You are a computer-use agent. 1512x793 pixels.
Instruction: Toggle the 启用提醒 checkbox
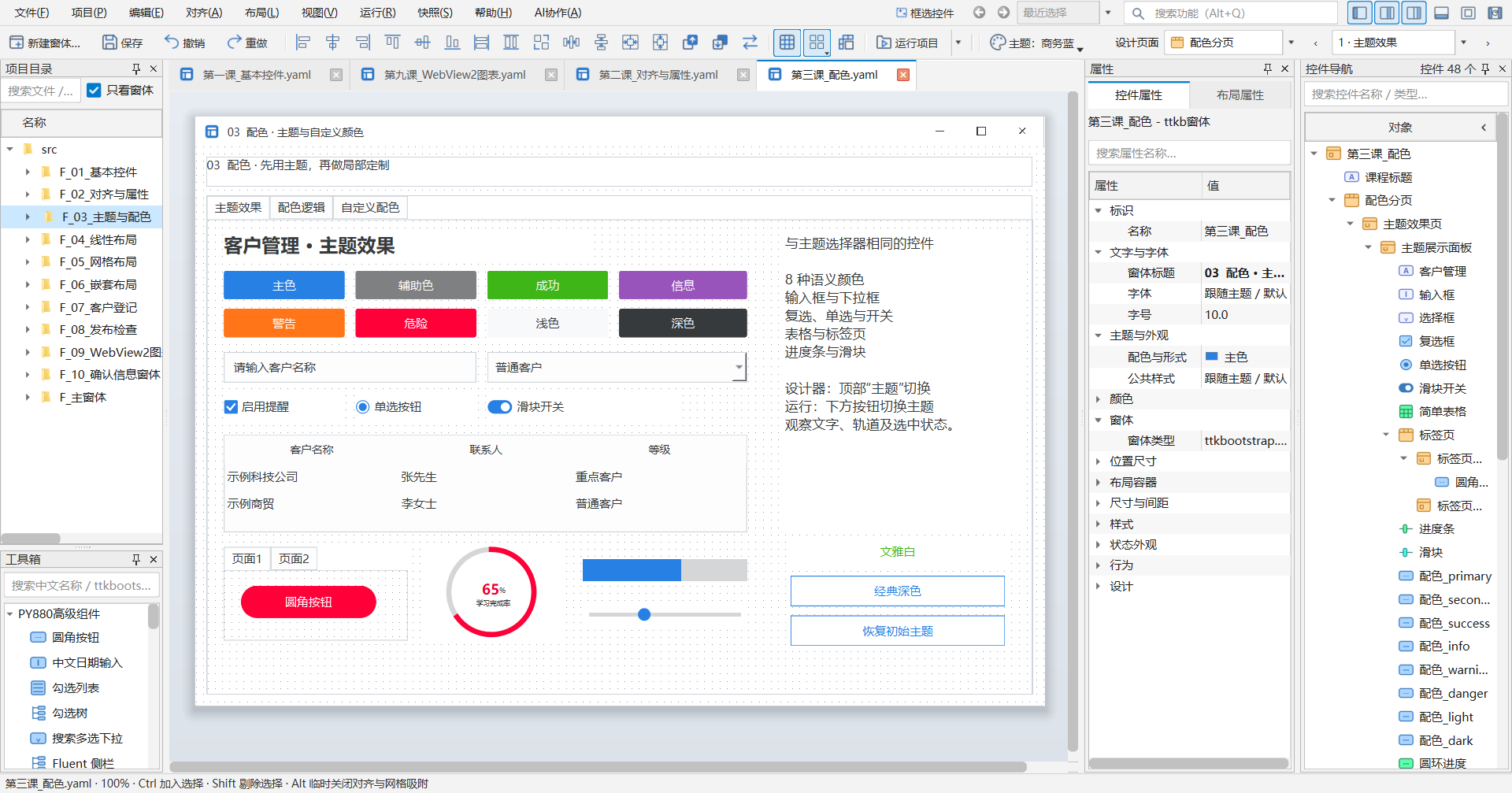tap(231, 407)
